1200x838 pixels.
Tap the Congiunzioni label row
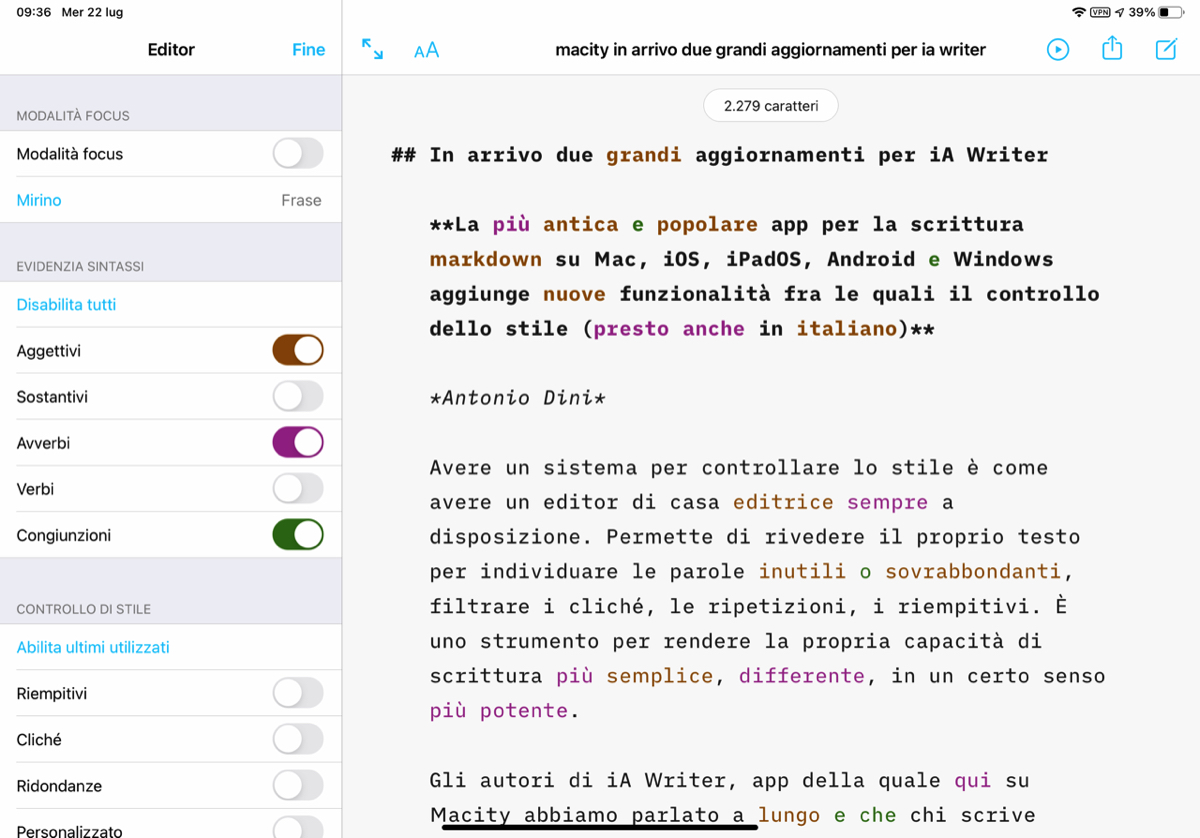(x=170, y=535)
